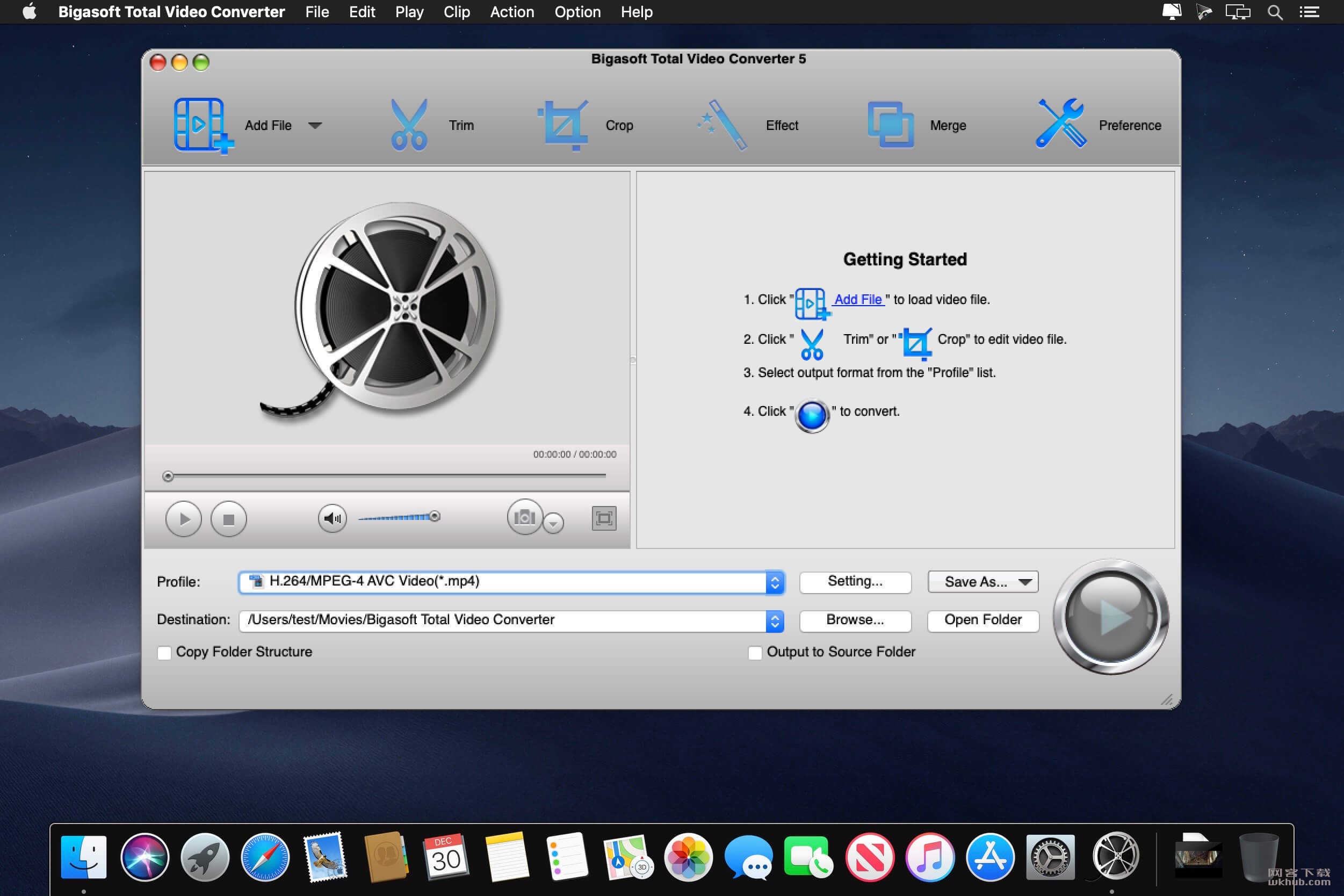
Task: Open the Trash in the Dock
Action: click(1258, 856)
